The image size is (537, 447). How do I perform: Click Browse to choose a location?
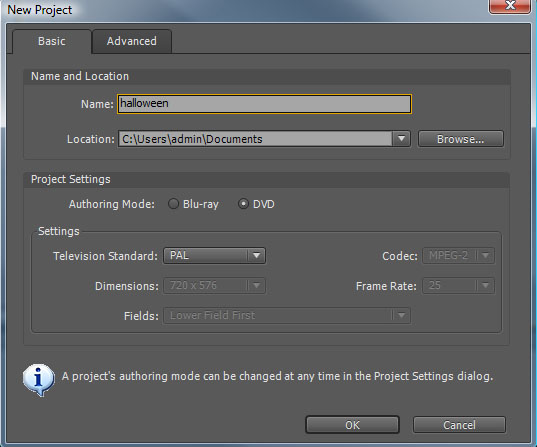click(x=461, y=139)
